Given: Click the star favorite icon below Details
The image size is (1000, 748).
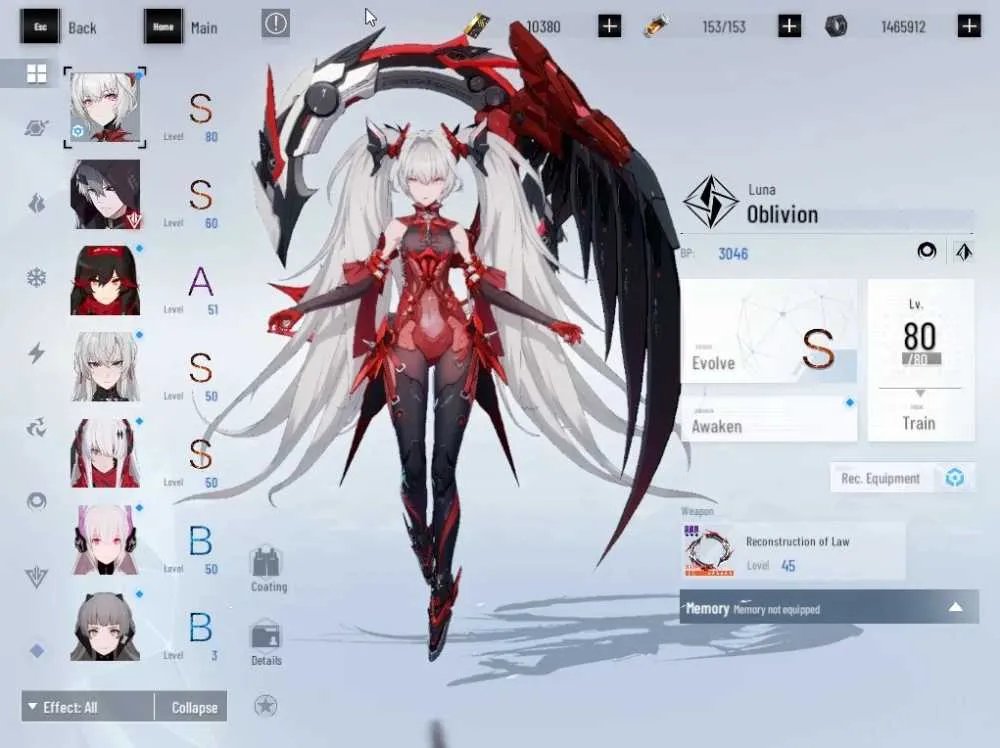Looking at the screenshot, I should (x=265, y=705).
